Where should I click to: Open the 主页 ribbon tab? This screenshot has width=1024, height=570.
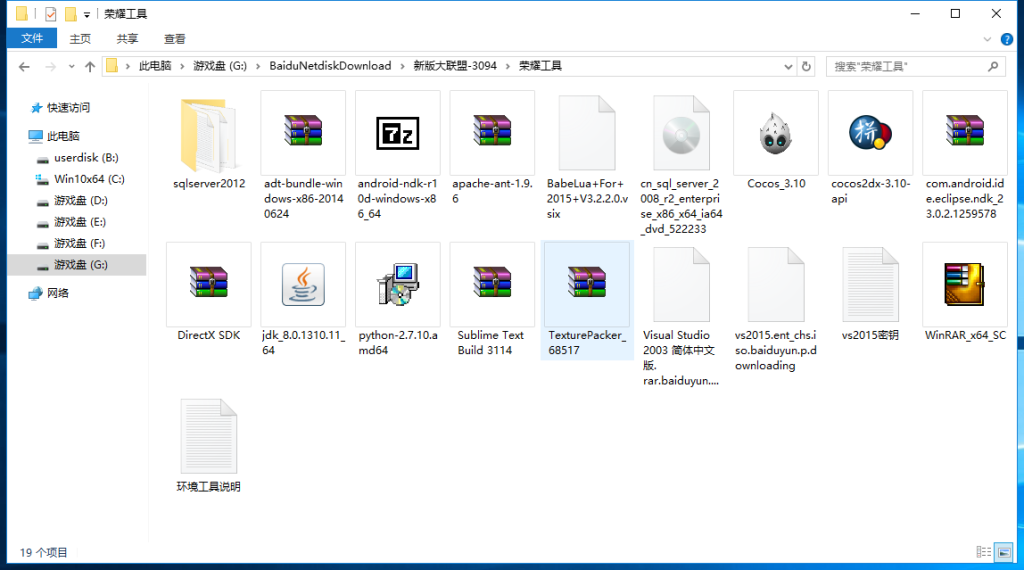80,39
